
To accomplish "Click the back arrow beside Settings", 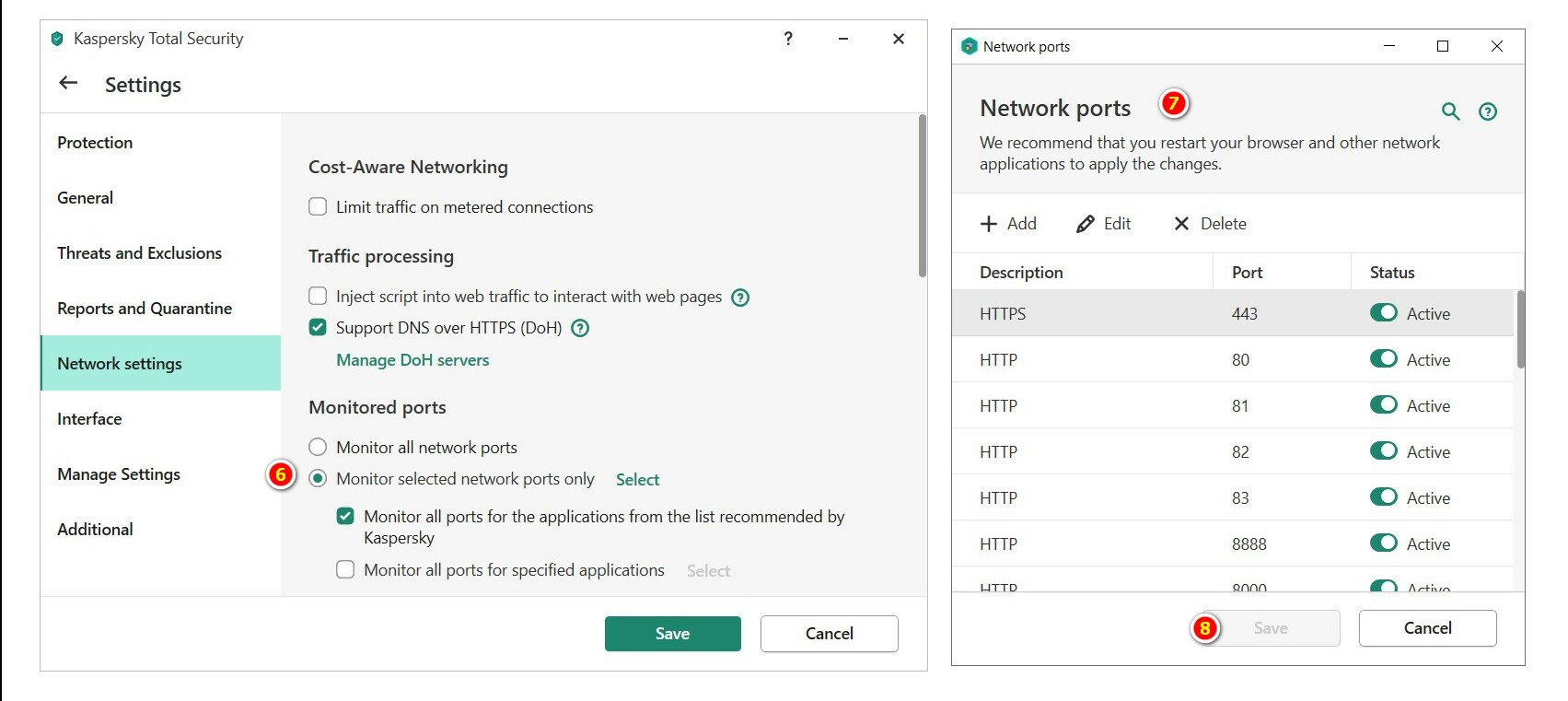I will [x=68, y=84].
